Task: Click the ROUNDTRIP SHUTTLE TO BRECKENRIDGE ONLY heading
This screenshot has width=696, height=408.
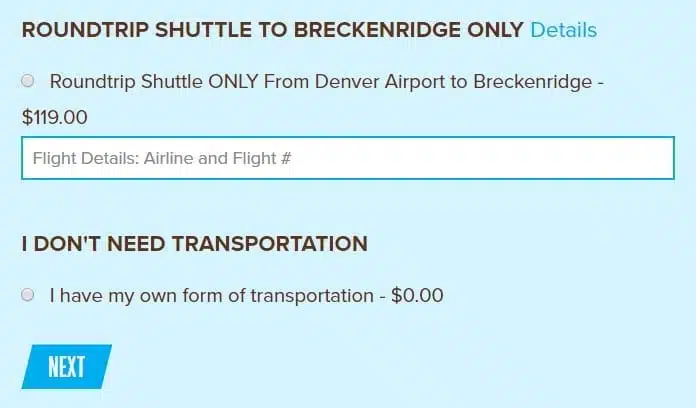Action: [x=272, y=30]
